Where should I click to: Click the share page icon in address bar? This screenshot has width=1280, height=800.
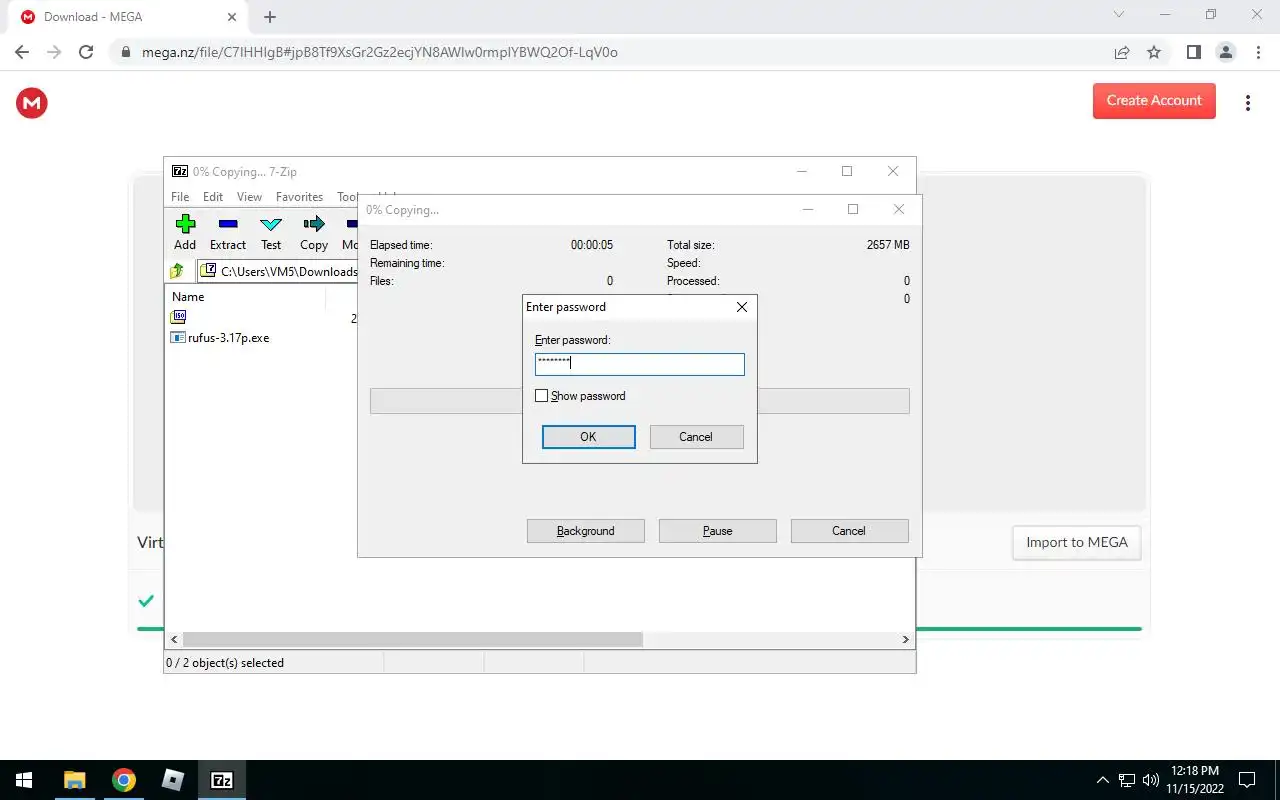coord(1122,52)
